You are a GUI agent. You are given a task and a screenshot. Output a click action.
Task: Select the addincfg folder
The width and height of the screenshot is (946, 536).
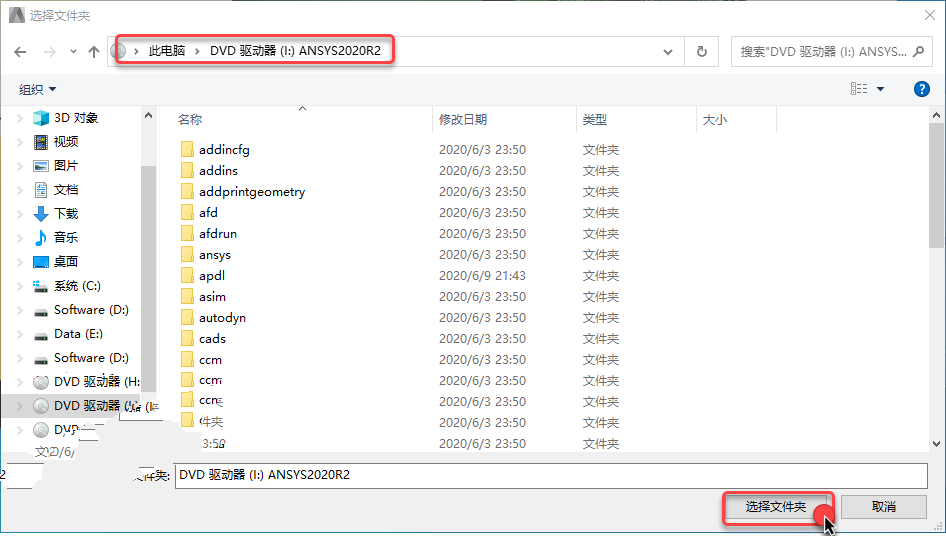pyautogui.click(x=224, y=150)
